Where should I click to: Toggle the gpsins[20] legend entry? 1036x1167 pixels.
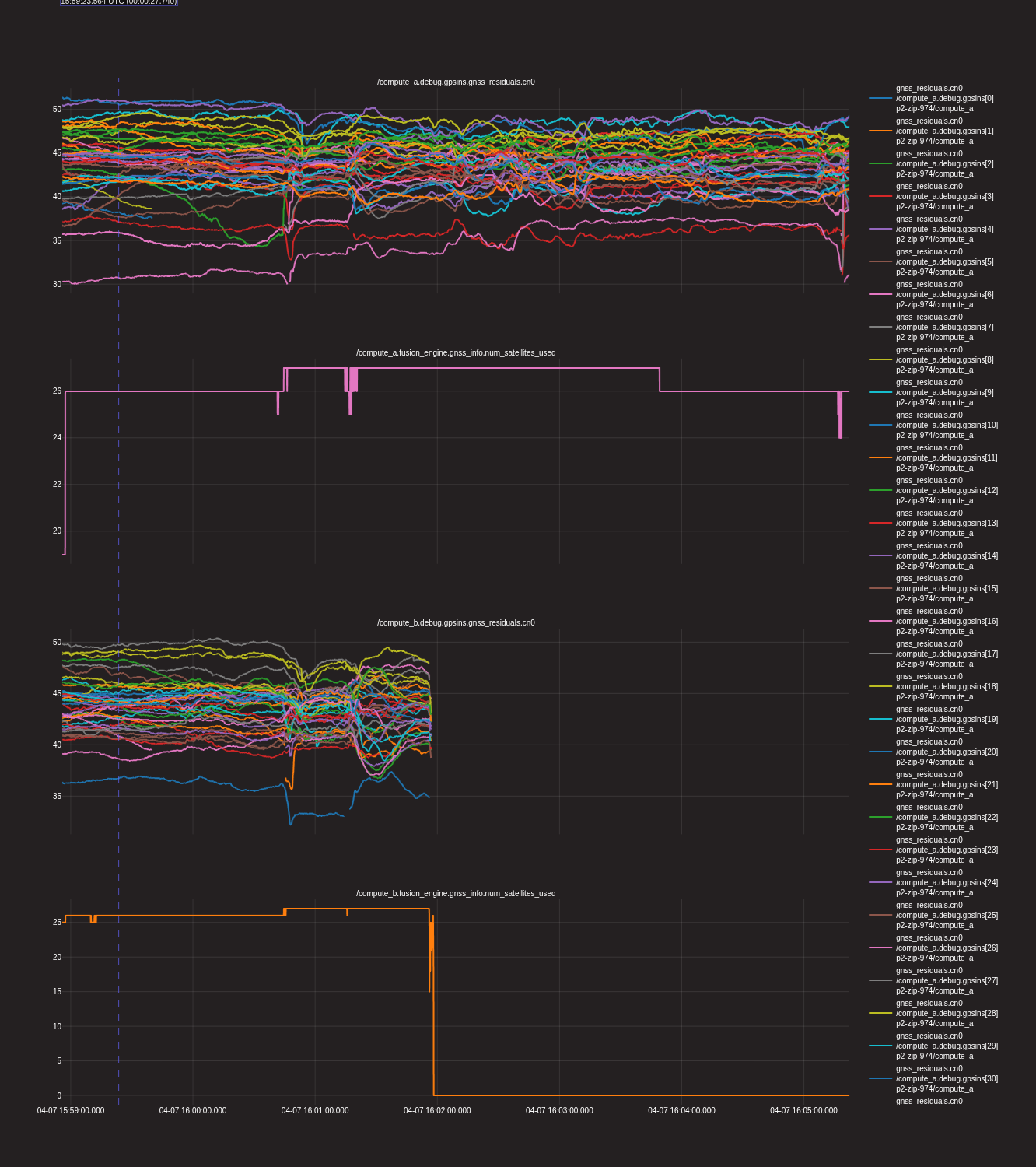tap(933, 752)
